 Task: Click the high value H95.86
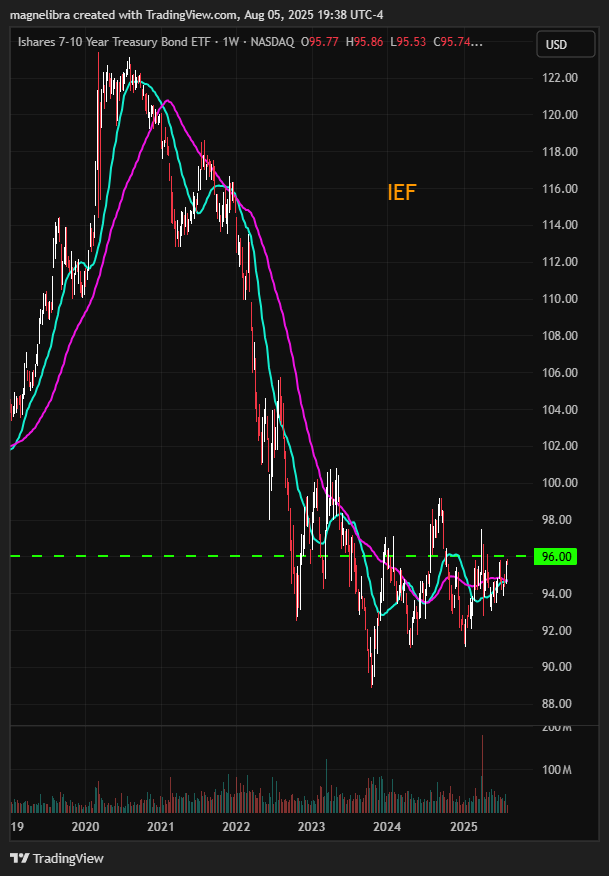364,42
